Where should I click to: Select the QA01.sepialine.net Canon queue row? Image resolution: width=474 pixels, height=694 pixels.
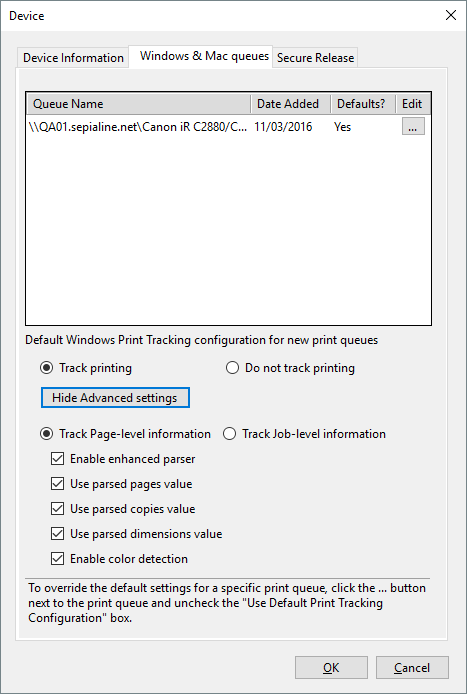(x=228, y=127)
